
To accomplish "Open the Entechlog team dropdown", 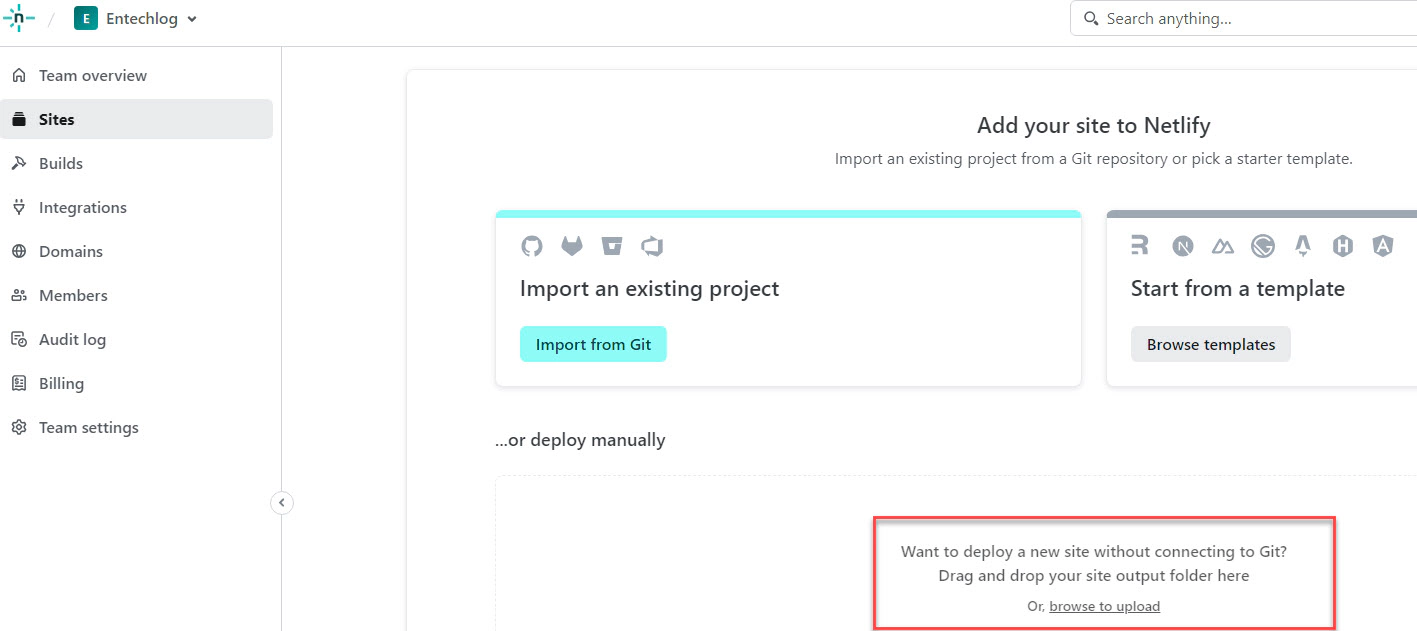I will point(136,19).
